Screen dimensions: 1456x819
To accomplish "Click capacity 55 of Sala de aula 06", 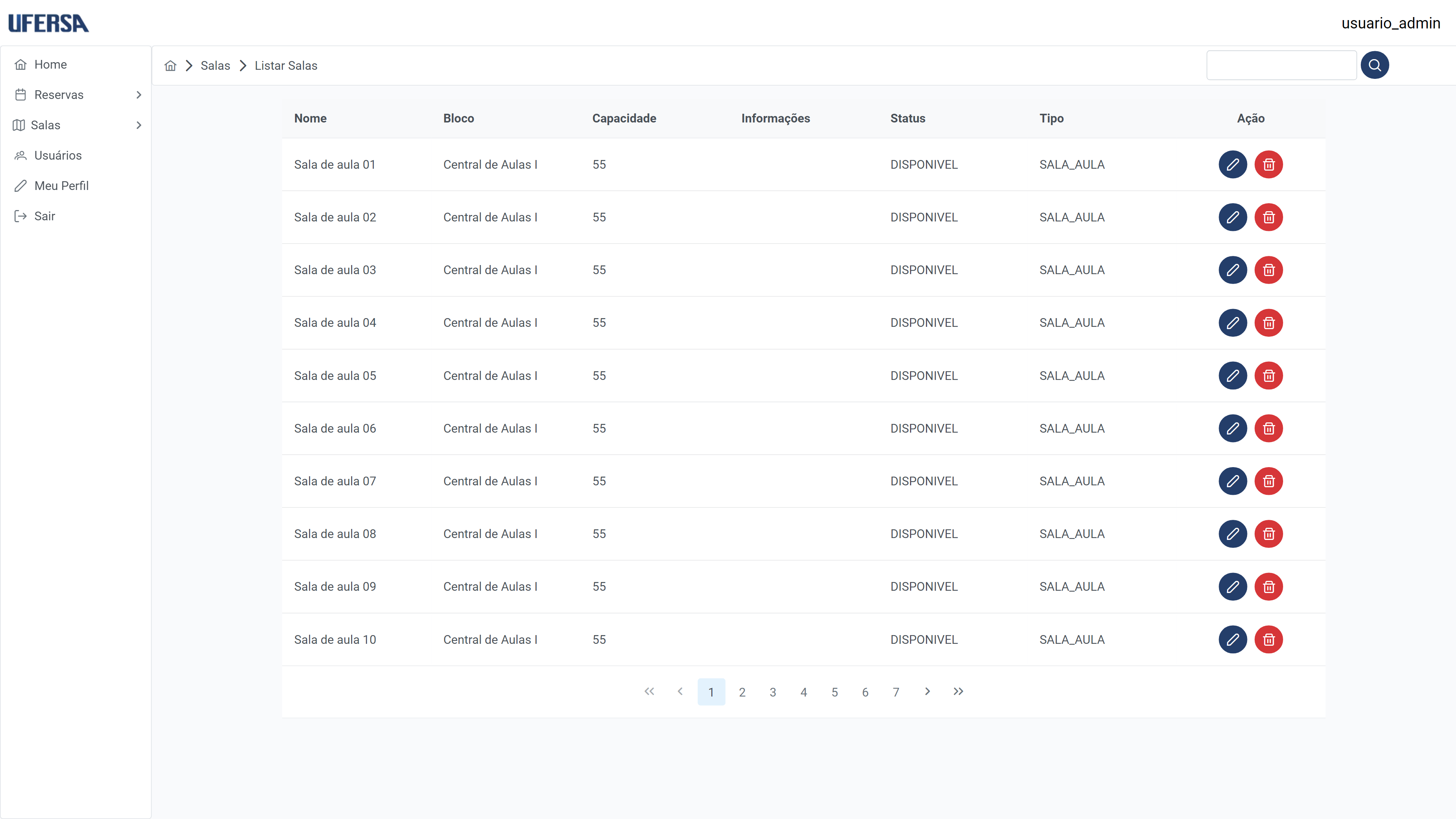I will (x=599, y=428).
